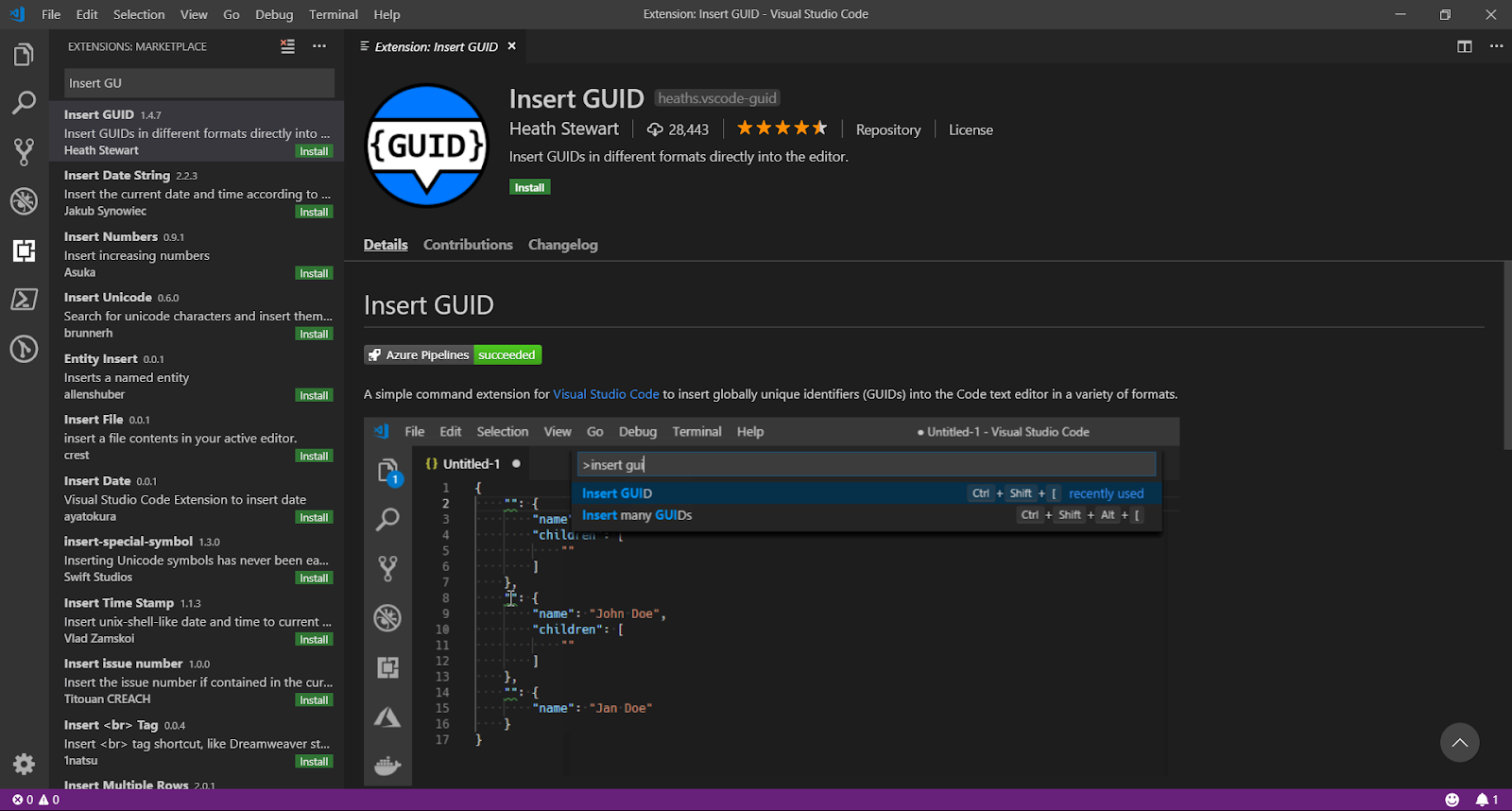Install the Insert File extension

(314, 456)
